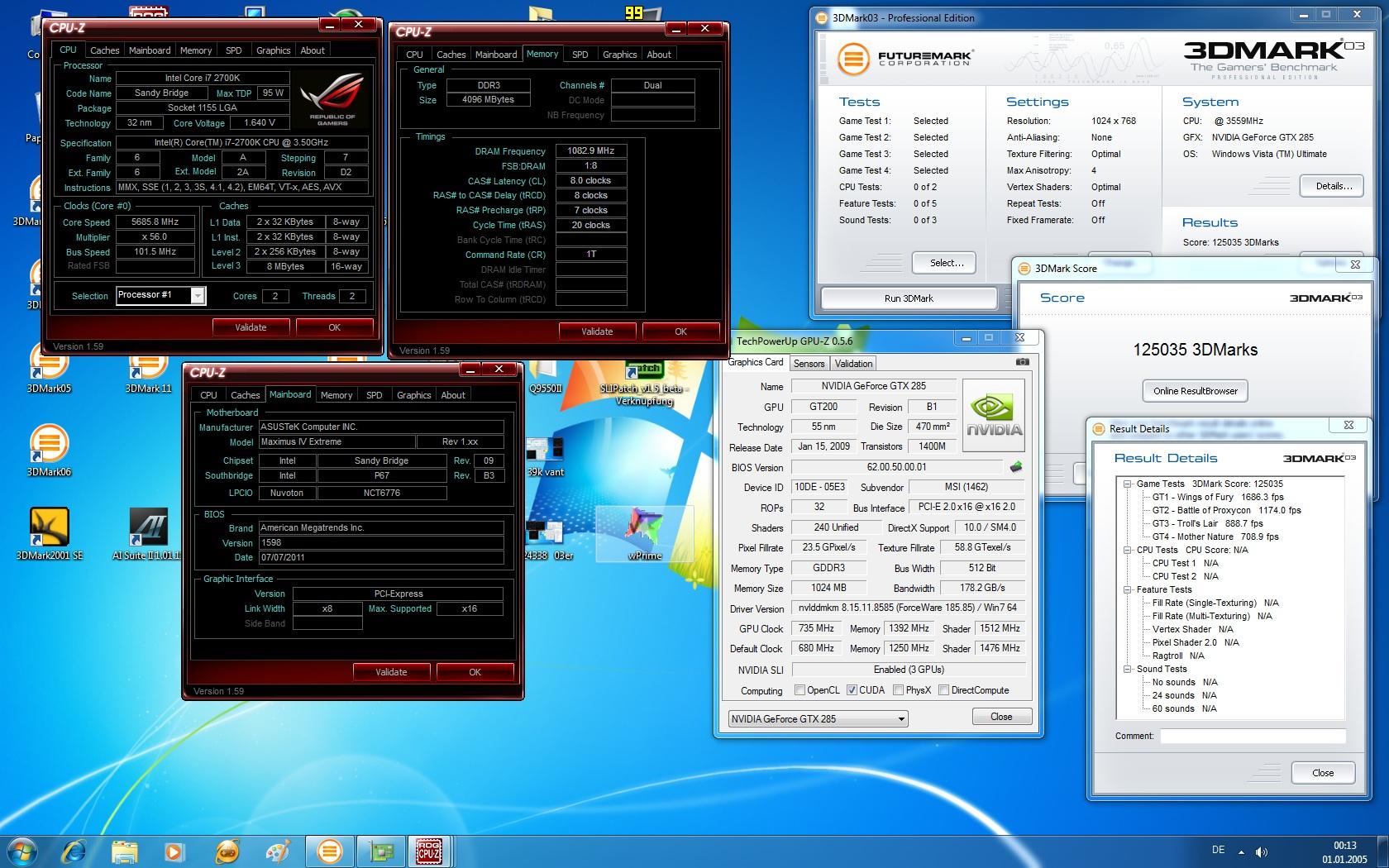The width and height of the screenshot is (1389, 868).
Task: Launch AI Suite II from desktop
Action: pyautogui.click(x=148, y=534)
